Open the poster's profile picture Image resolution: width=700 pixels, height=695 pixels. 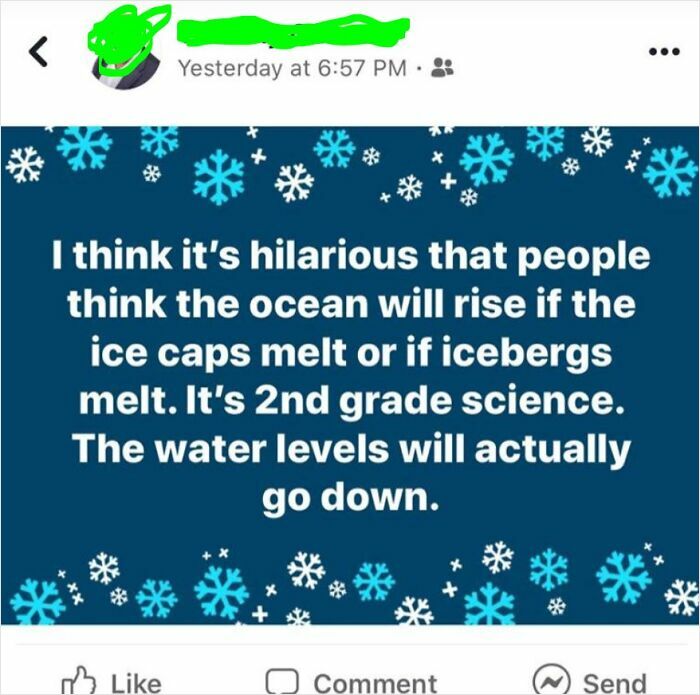[124, 58]
